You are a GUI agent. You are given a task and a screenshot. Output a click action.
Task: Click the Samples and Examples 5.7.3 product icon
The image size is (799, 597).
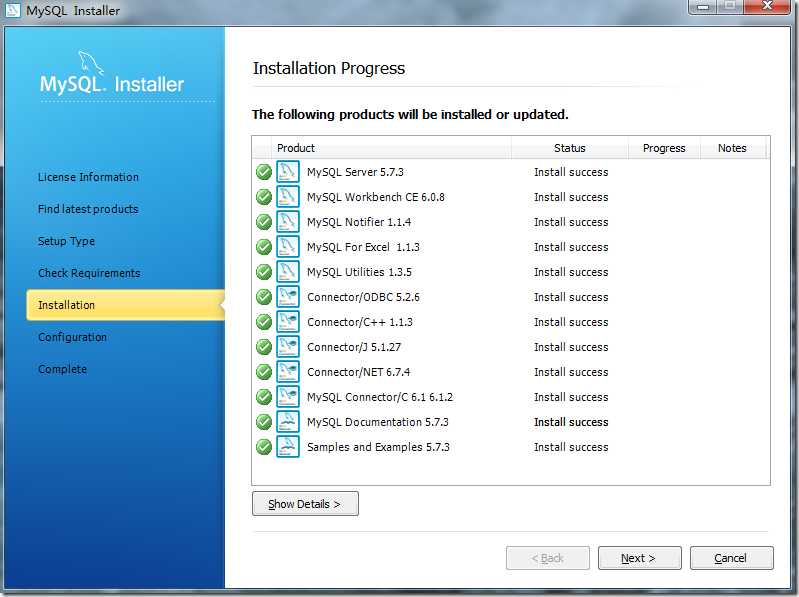coord(287,446)
